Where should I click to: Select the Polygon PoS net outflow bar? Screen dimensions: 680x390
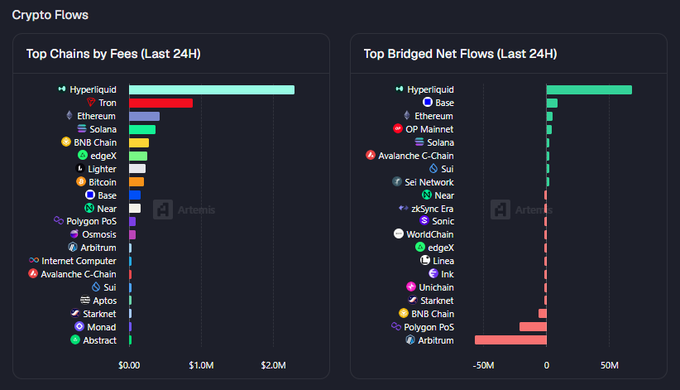(x=533, y=327)
